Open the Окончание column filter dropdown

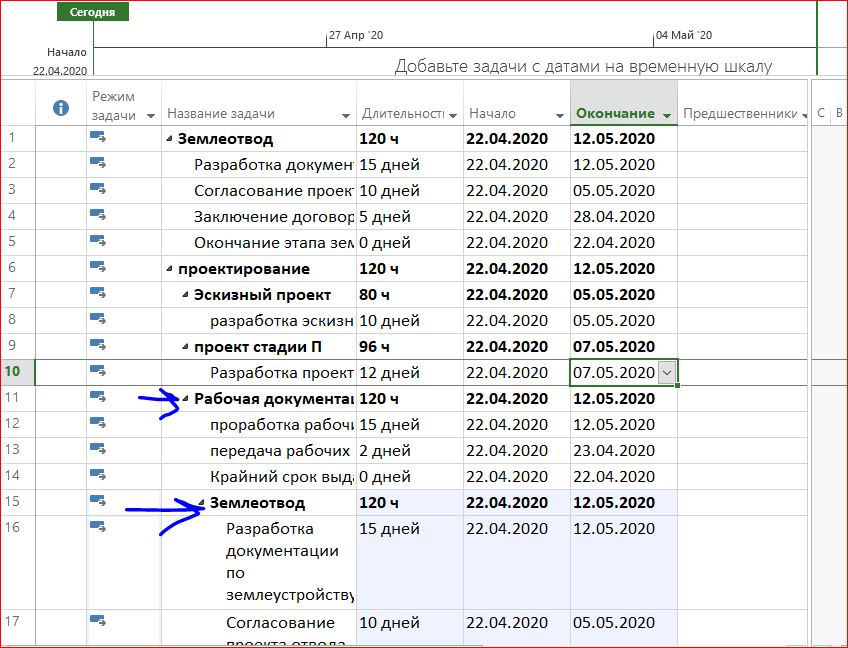coord(667,115)
